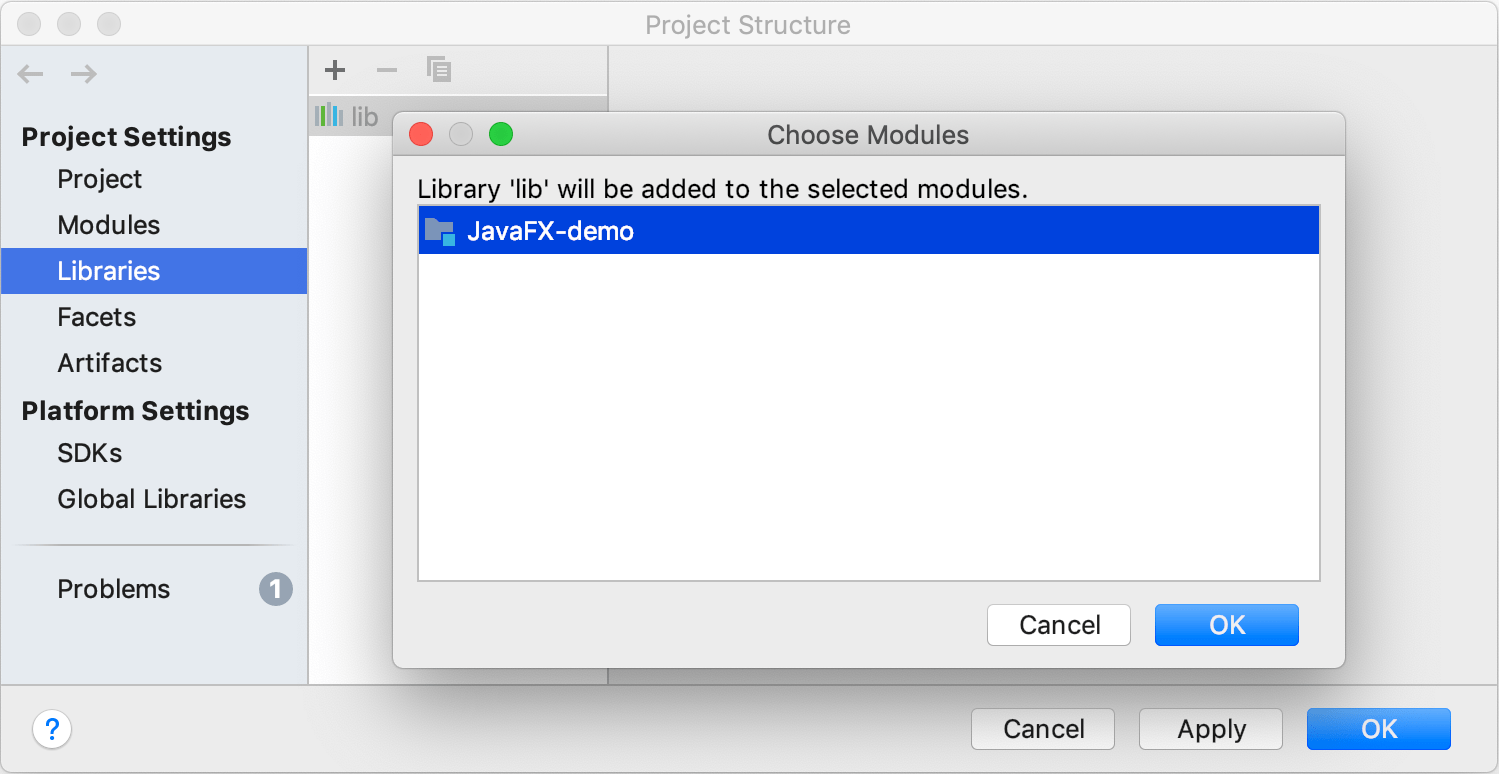Screen dimensions: 1499x774
Task: Click the Problems count badge
Action: (276, 589)
